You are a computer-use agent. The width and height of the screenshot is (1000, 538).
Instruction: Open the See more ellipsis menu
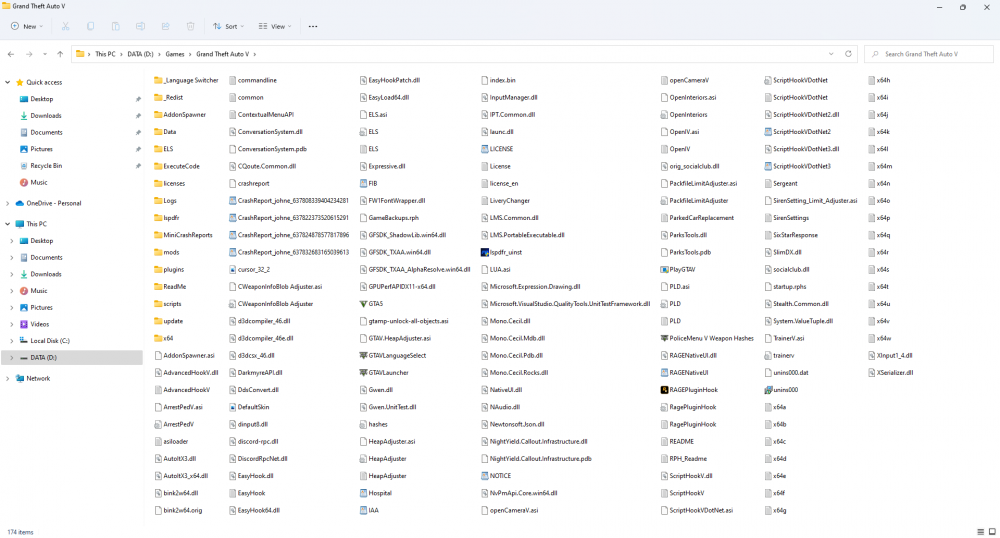(x=312, y=26)
